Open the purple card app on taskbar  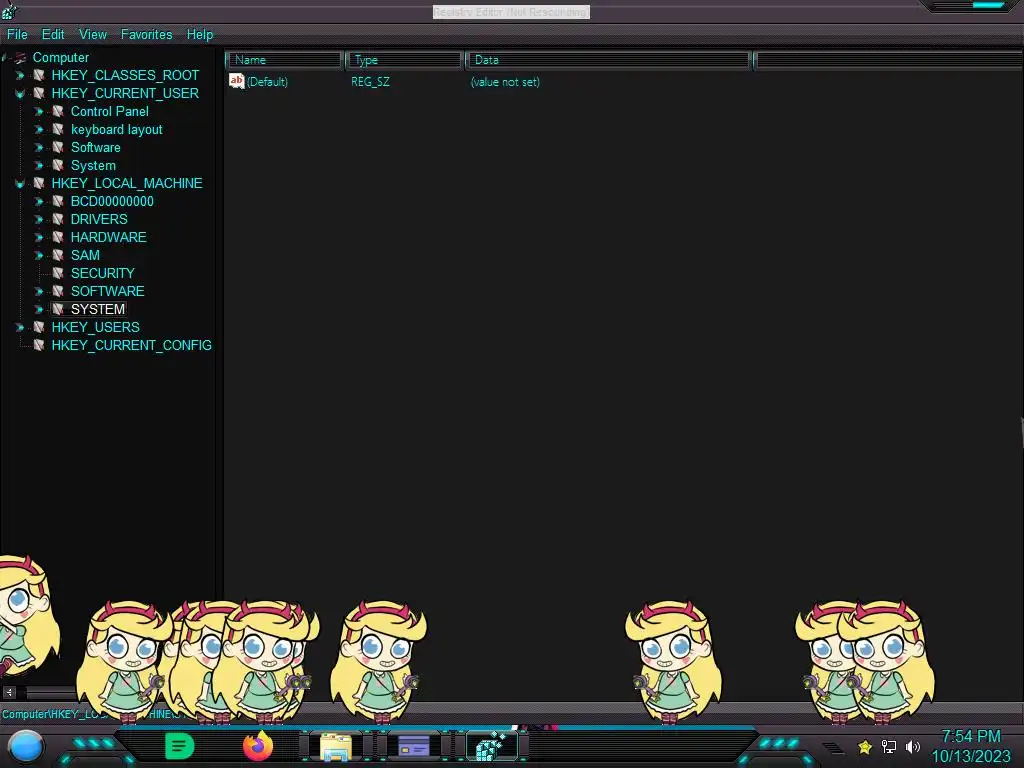[413, 746]
